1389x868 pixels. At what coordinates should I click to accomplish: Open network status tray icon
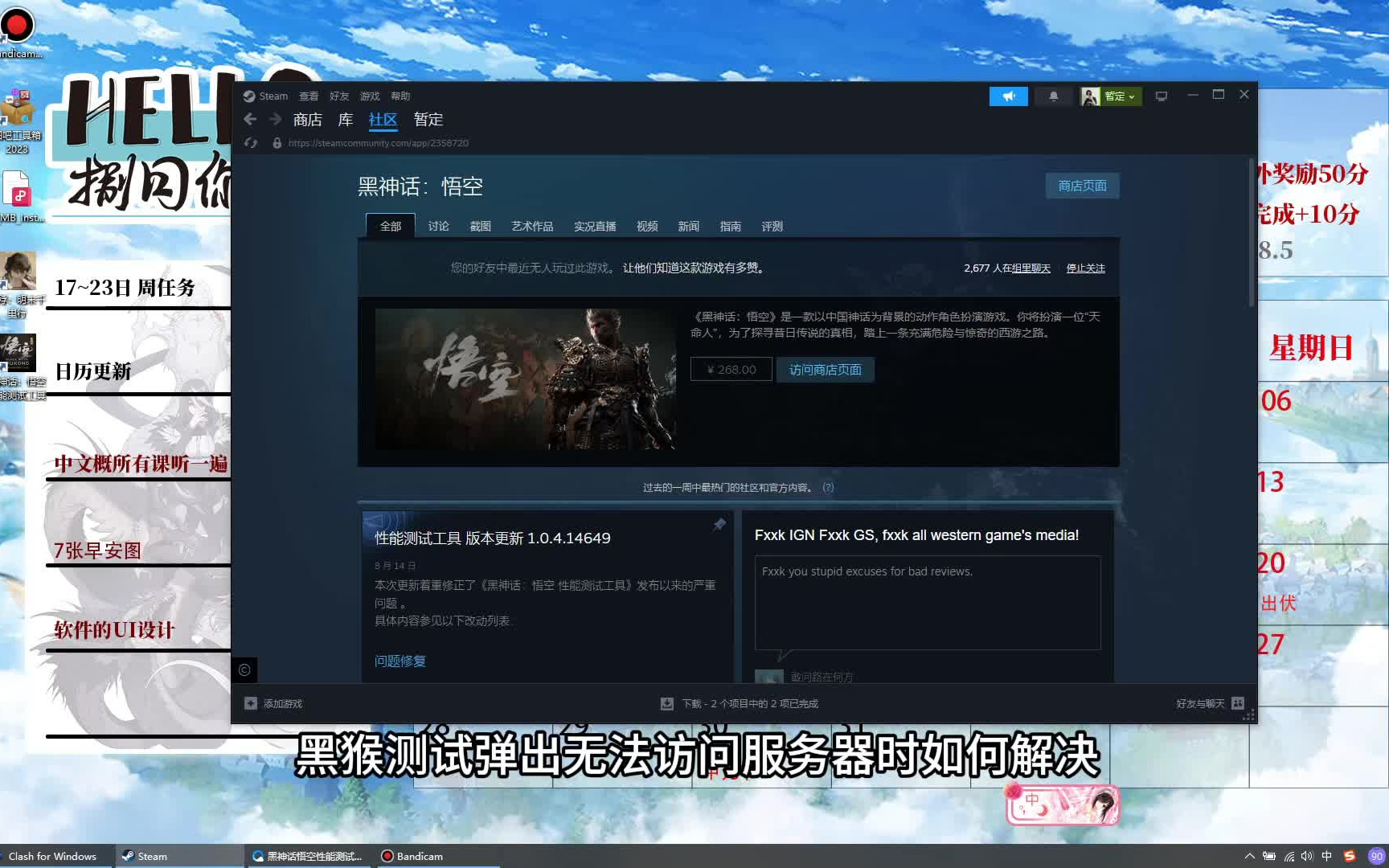click(1289, 856)
